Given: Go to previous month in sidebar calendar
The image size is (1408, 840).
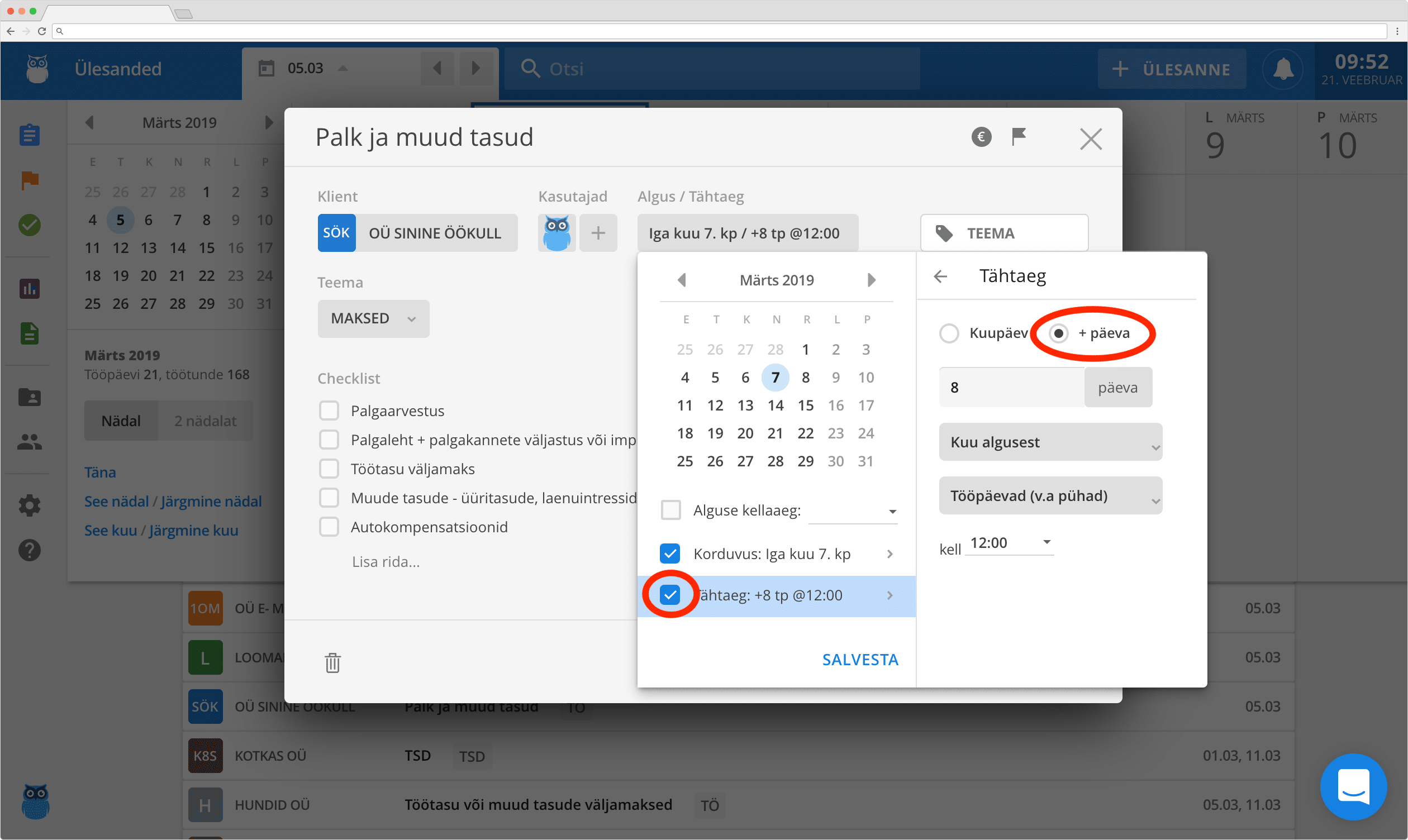Looking at the screenshot, I should (x=89, y=122).
